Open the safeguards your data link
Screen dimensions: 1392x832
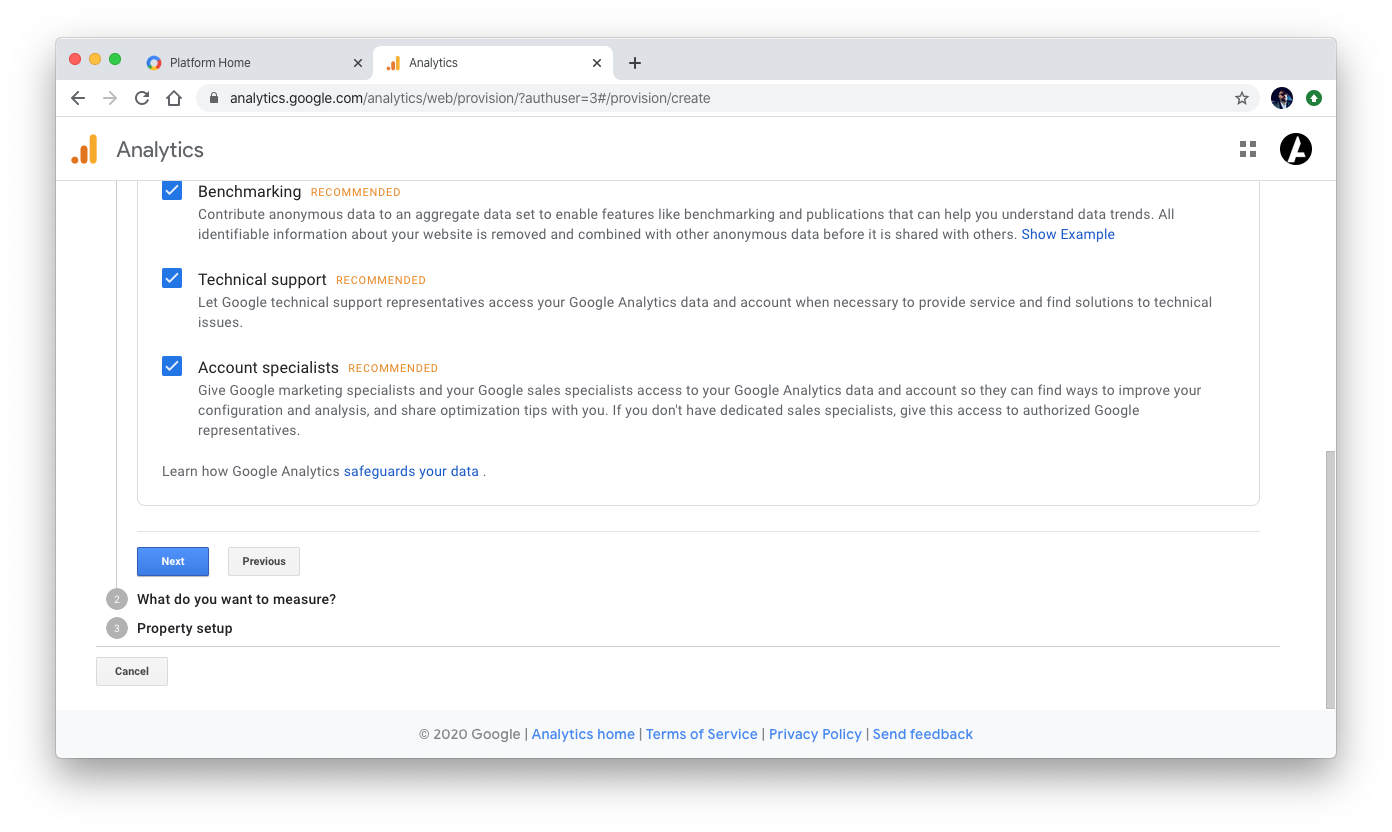click(x=411, y=471)
